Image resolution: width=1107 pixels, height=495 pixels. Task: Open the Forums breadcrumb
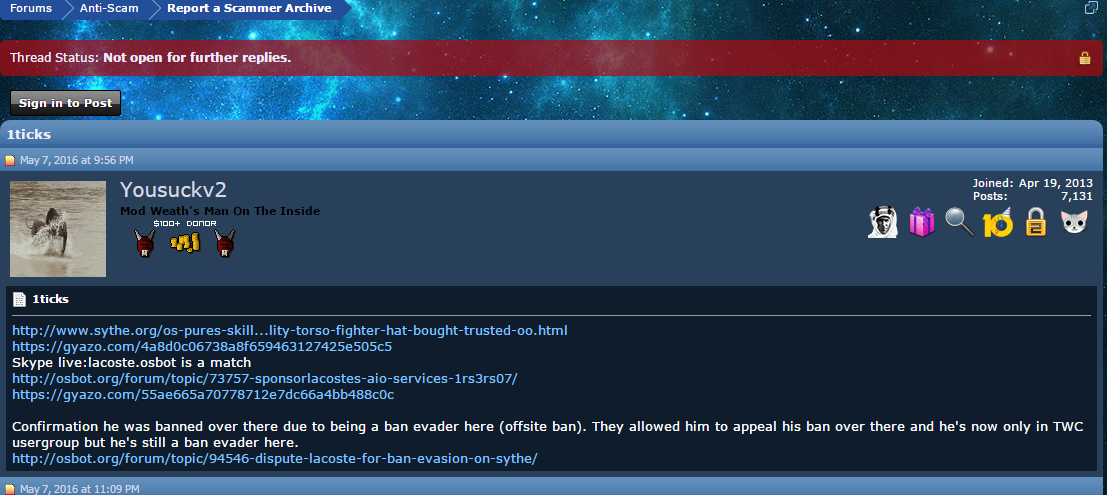(31, 8)
